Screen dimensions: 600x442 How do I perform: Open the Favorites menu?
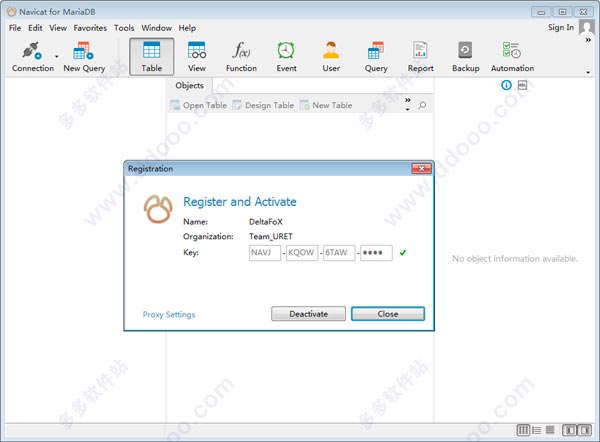click(90, 28)
